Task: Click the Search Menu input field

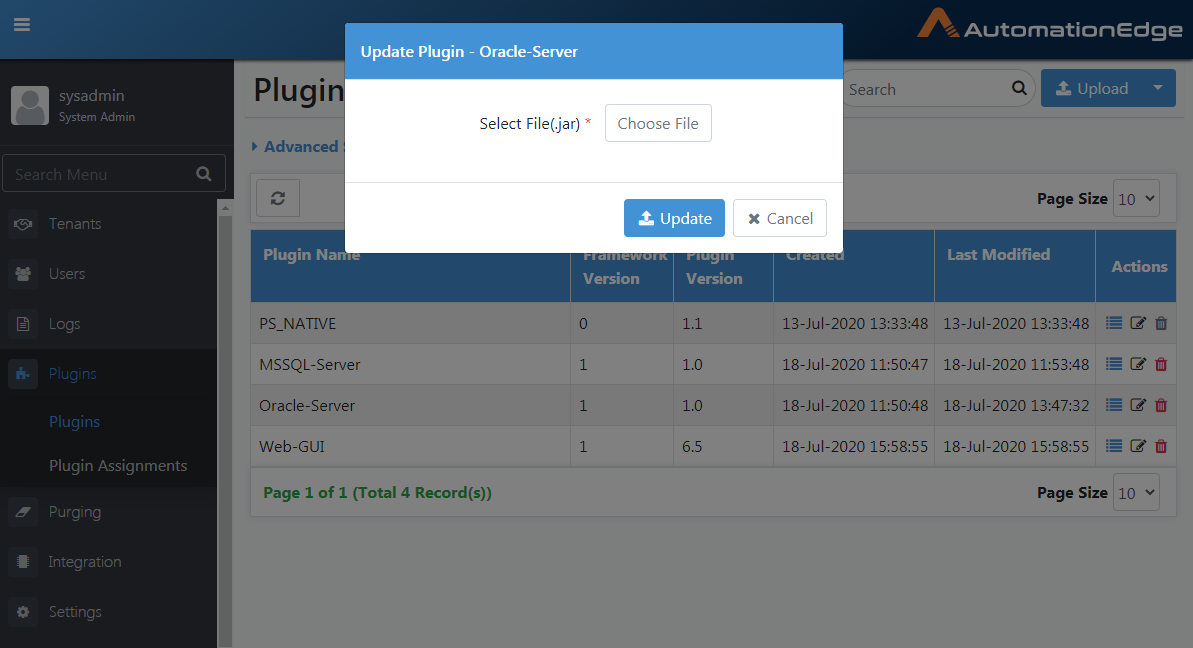Action: tap(114, 173)
